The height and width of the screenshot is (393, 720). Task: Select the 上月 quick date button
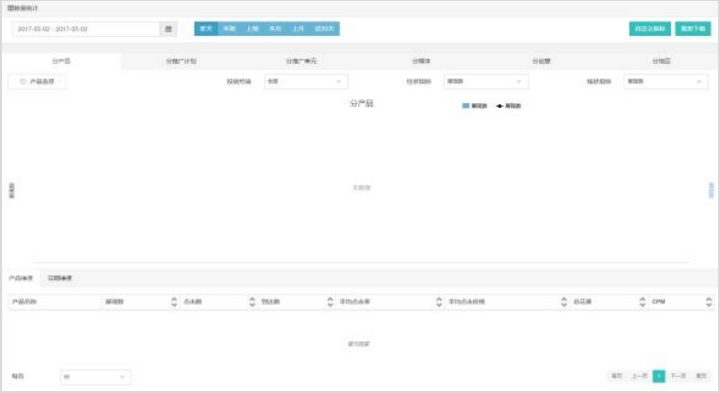point(298,29)
